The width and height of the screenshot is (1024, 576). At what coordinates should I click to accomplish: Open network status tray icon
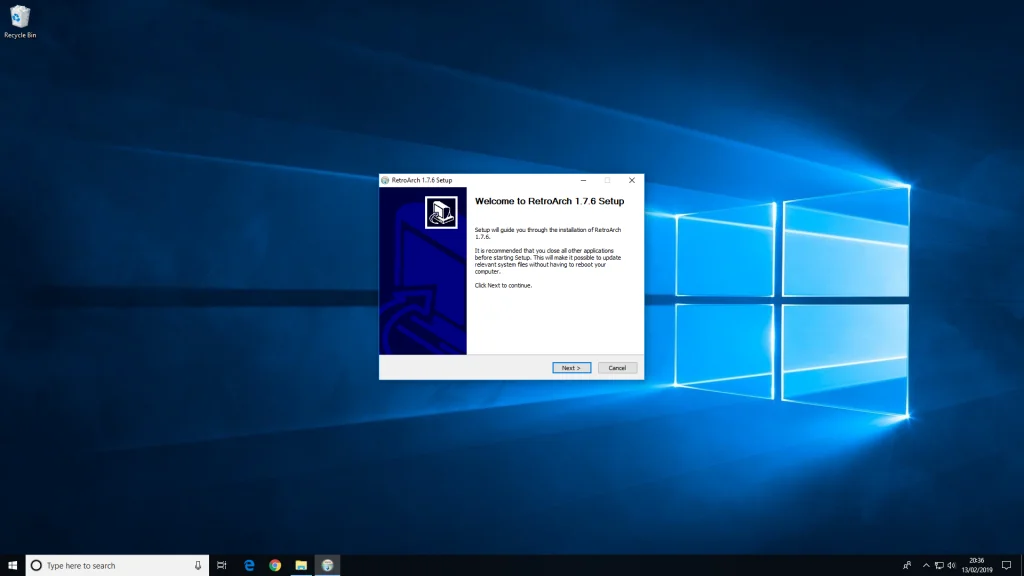[939, 566]
